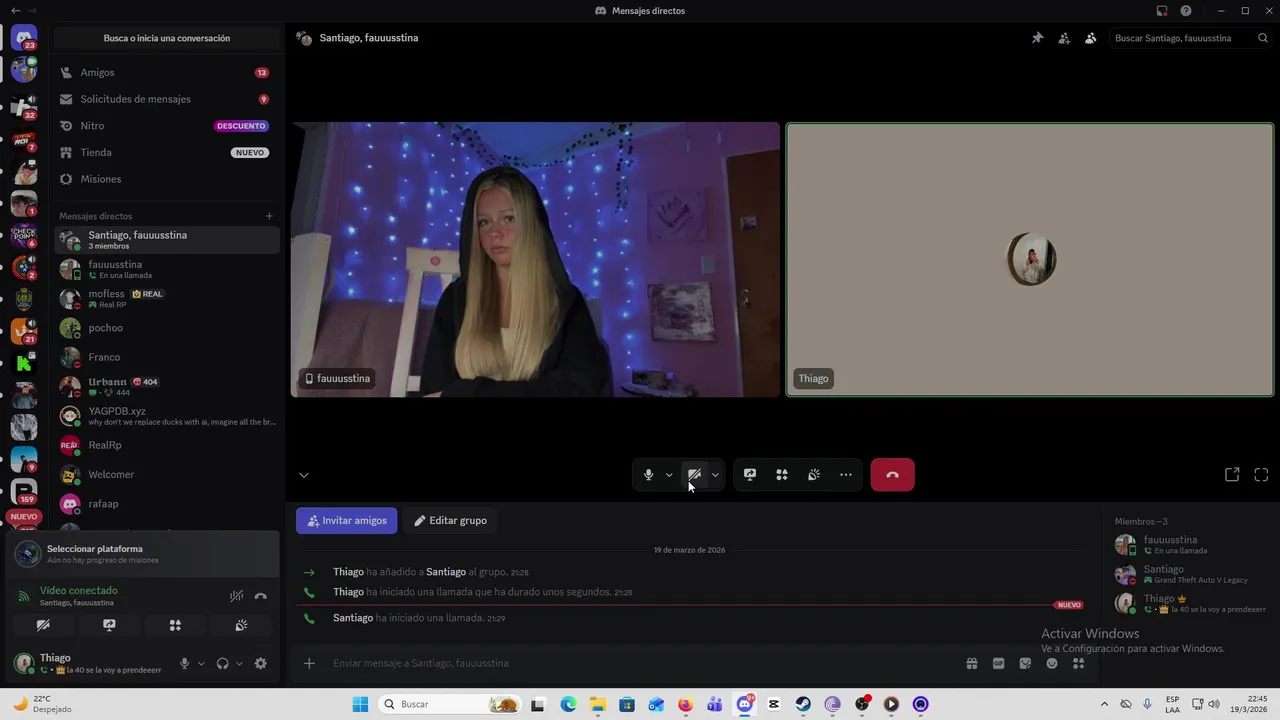Turn on camera in call controls
This screenshot has width=1280, height=720.
[694, 475]
